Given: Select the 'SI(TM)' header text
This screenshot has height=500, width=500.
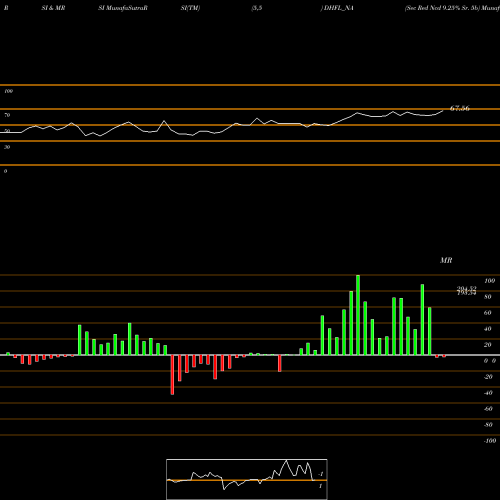Looking at the screenshot, I should pyautogui.click(x=190, y=8).
